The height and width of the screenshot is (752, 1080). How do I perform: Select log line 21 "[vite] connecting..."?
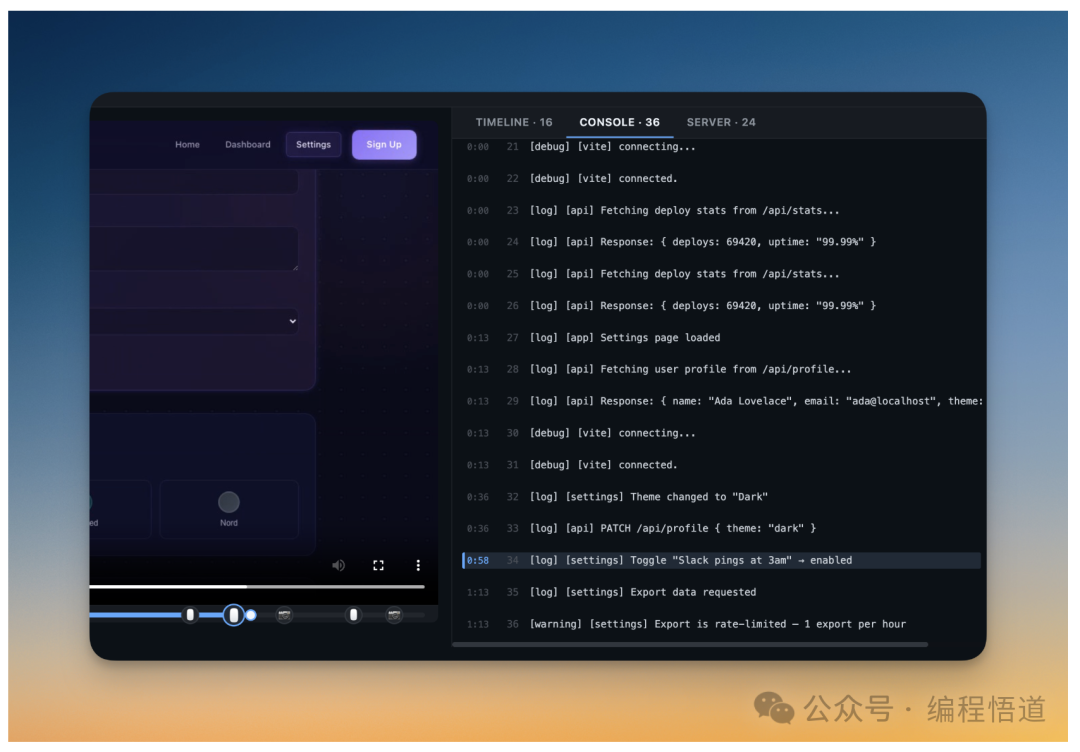tap(721, 147)
